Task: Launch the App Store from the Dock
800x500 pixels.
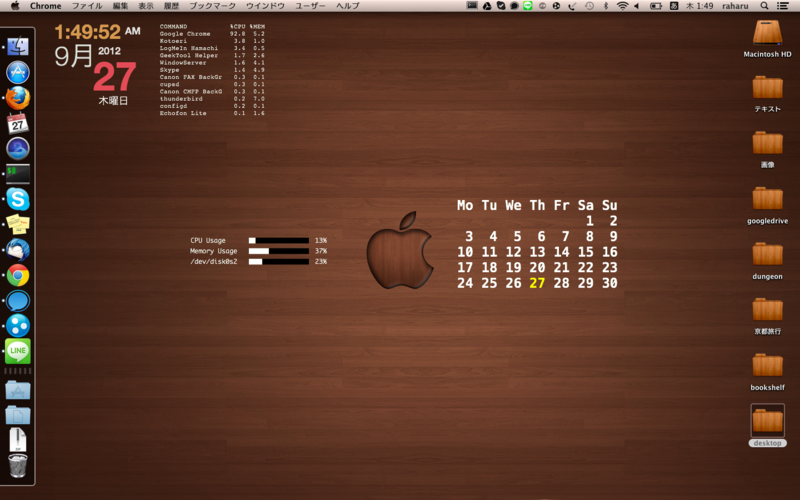Action: (x=17, y=72)
